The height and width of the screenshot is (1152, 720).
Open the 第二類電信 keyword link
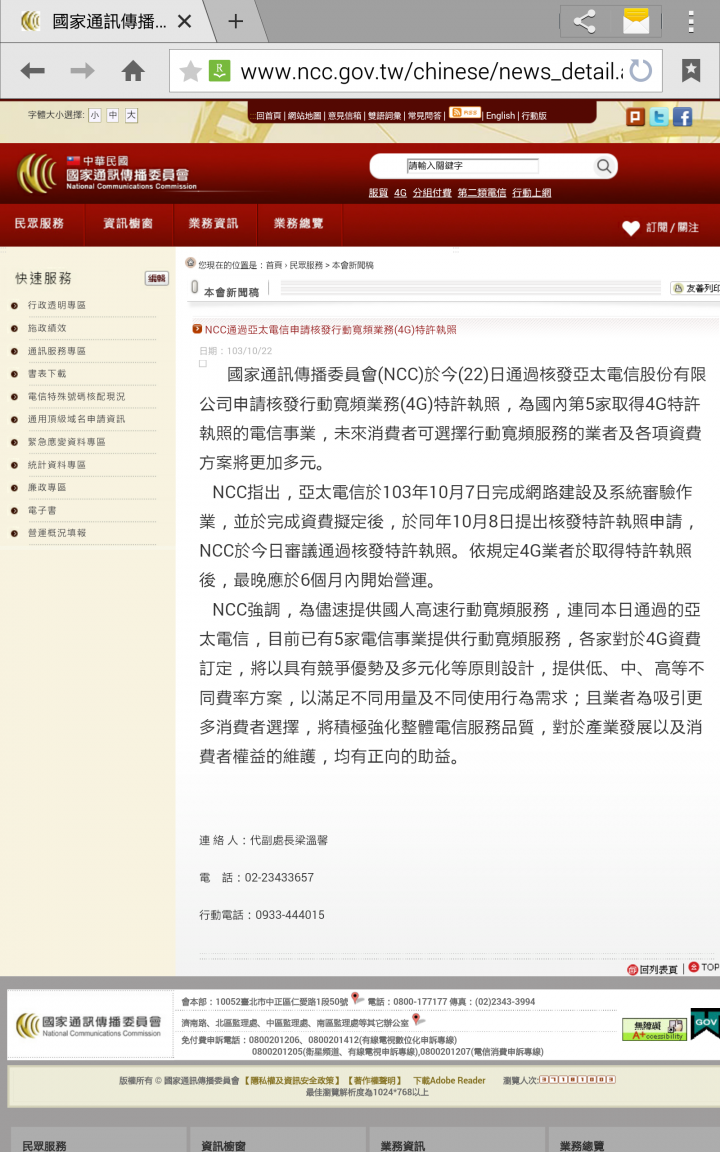(x=482, y=193)
